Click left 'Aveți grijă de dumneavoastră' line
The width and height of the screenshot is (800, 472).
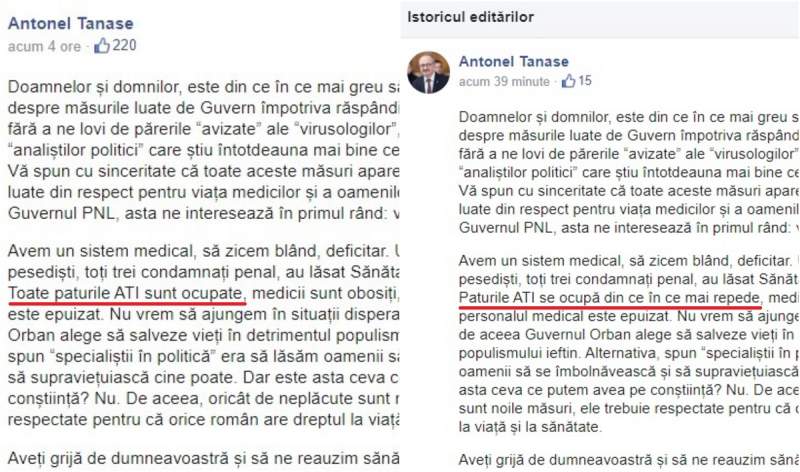(x=203, y=458)
